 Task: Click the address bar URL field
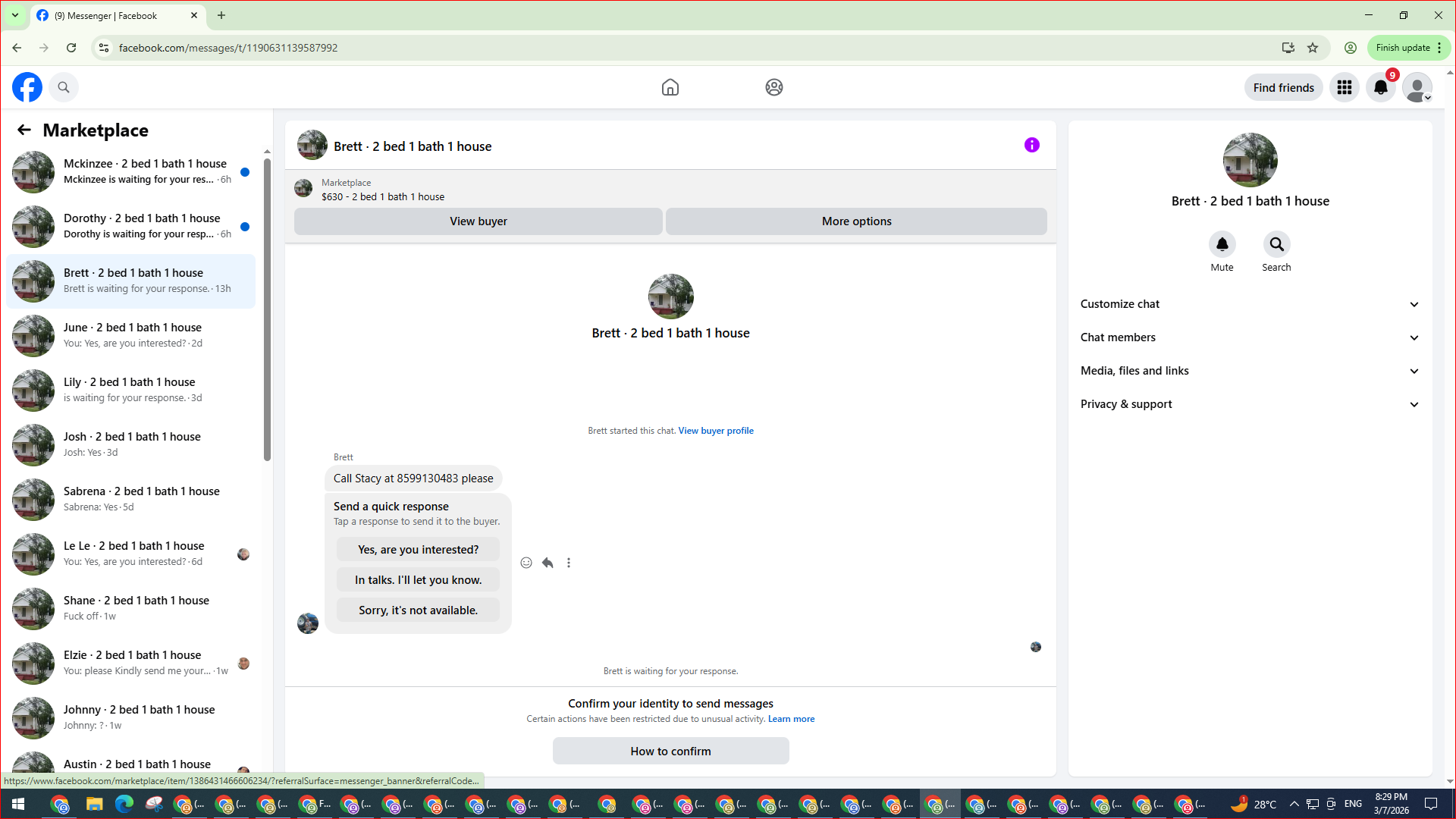click(682, 48)
